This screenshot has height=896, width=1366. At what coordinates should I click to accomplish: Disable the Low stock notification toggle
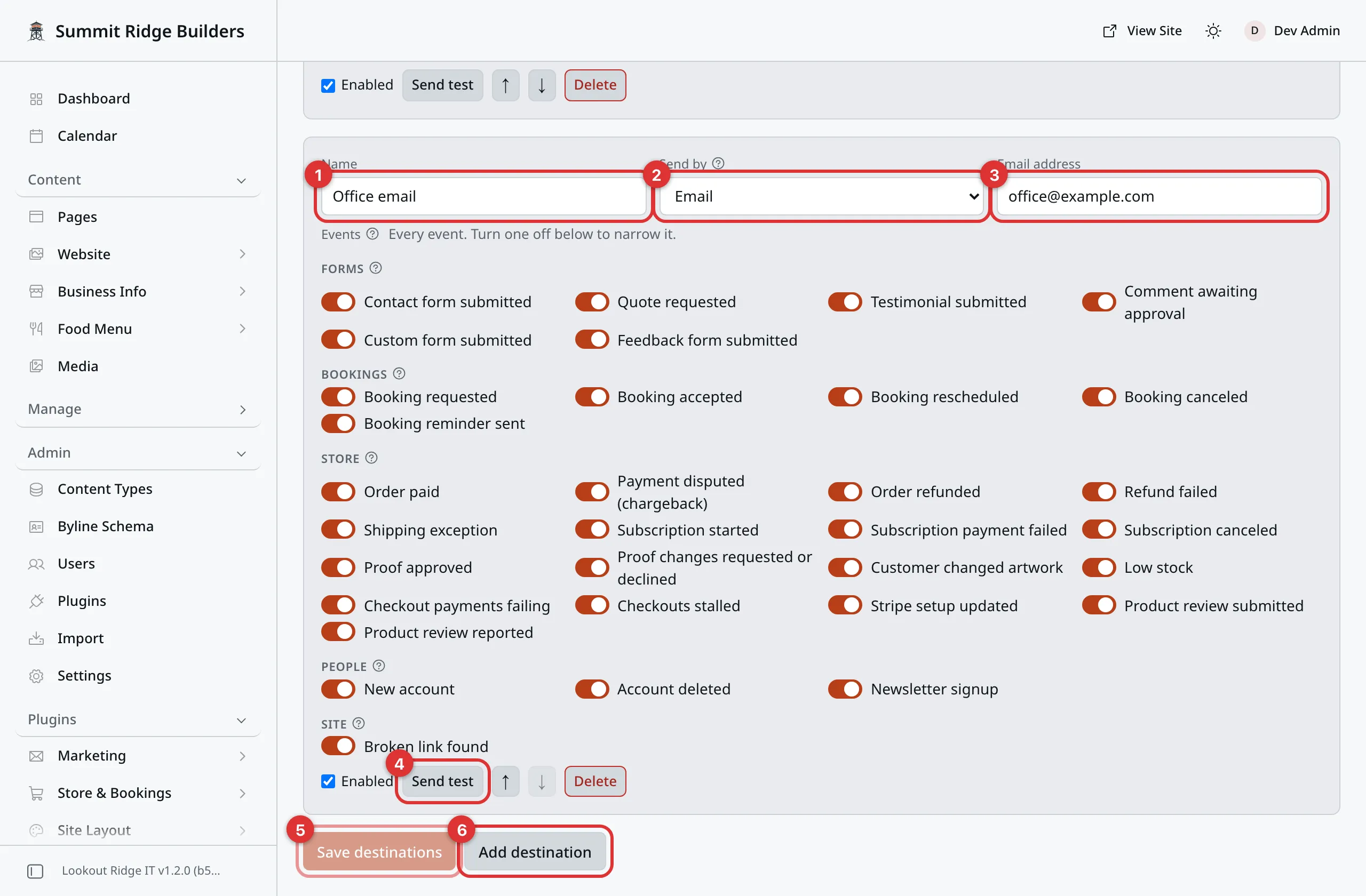1099,567
